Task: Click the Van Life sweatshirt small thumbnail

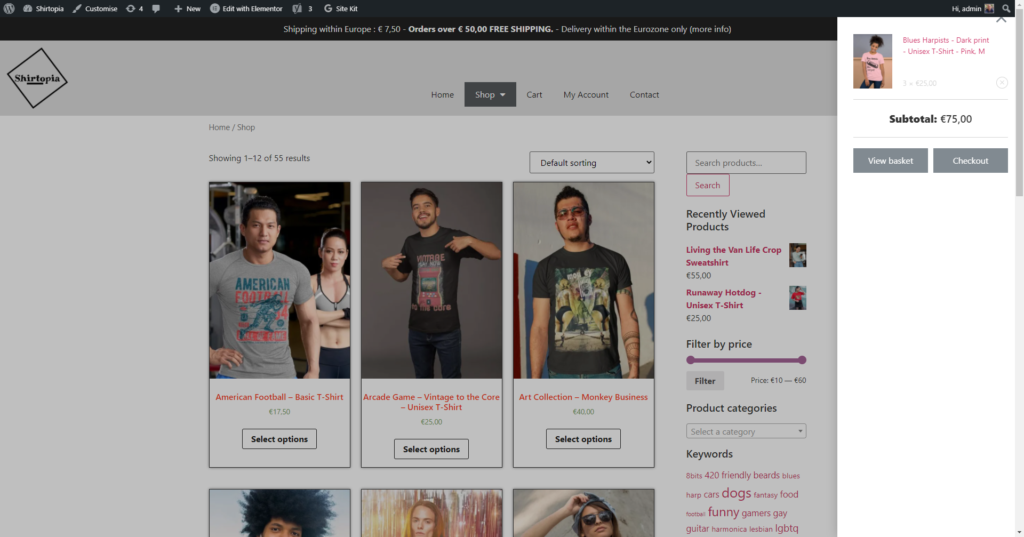Action: tap(797, 255)
